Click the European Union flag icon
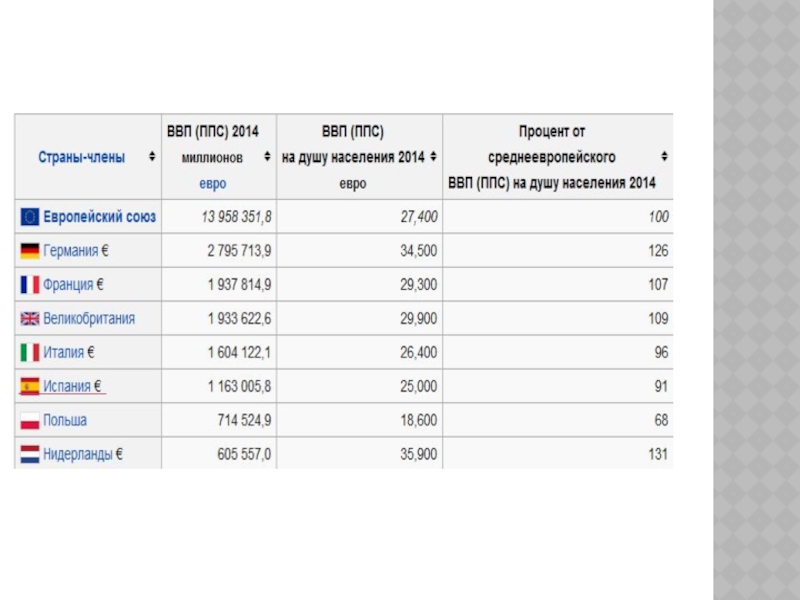The image size is (800, 600). tap(29, 217)
